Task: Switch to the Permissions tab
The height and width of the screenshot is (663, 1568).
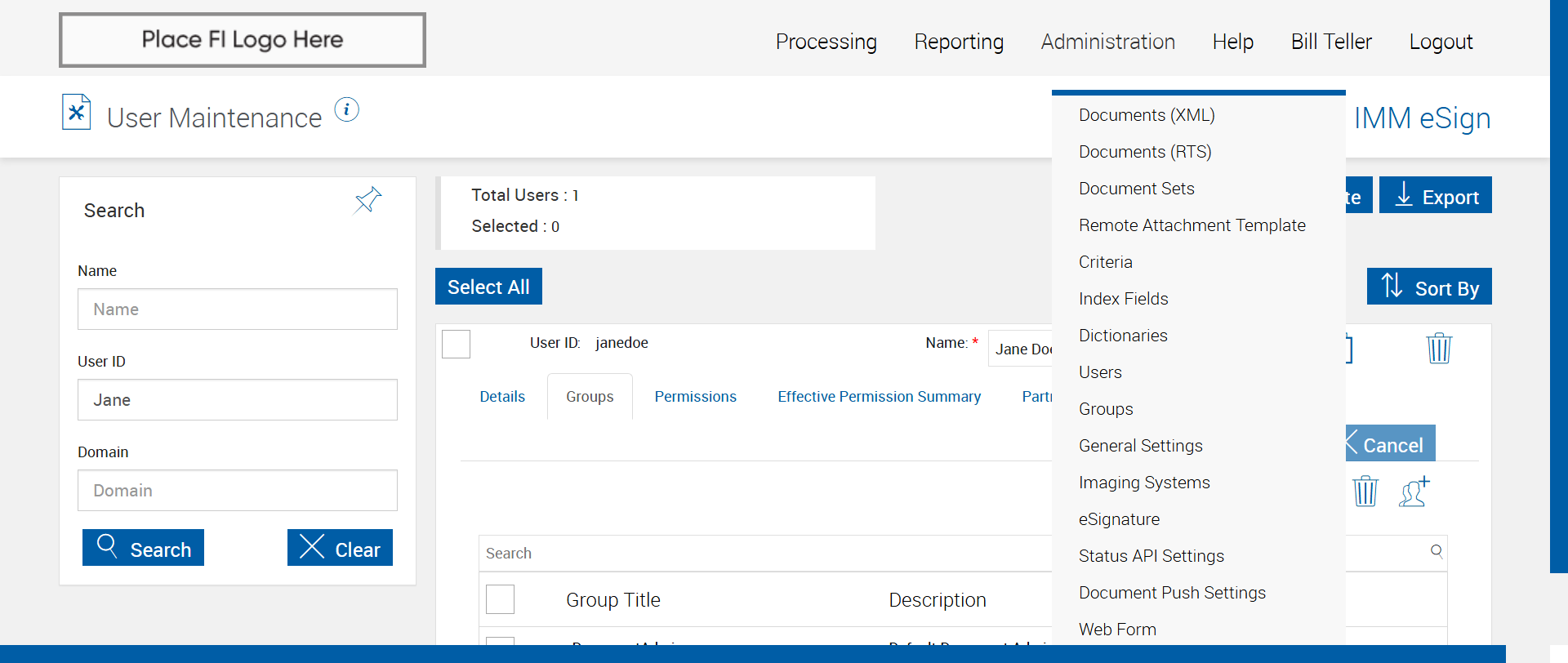Action: pyautogui.click(x=695, y=397)
